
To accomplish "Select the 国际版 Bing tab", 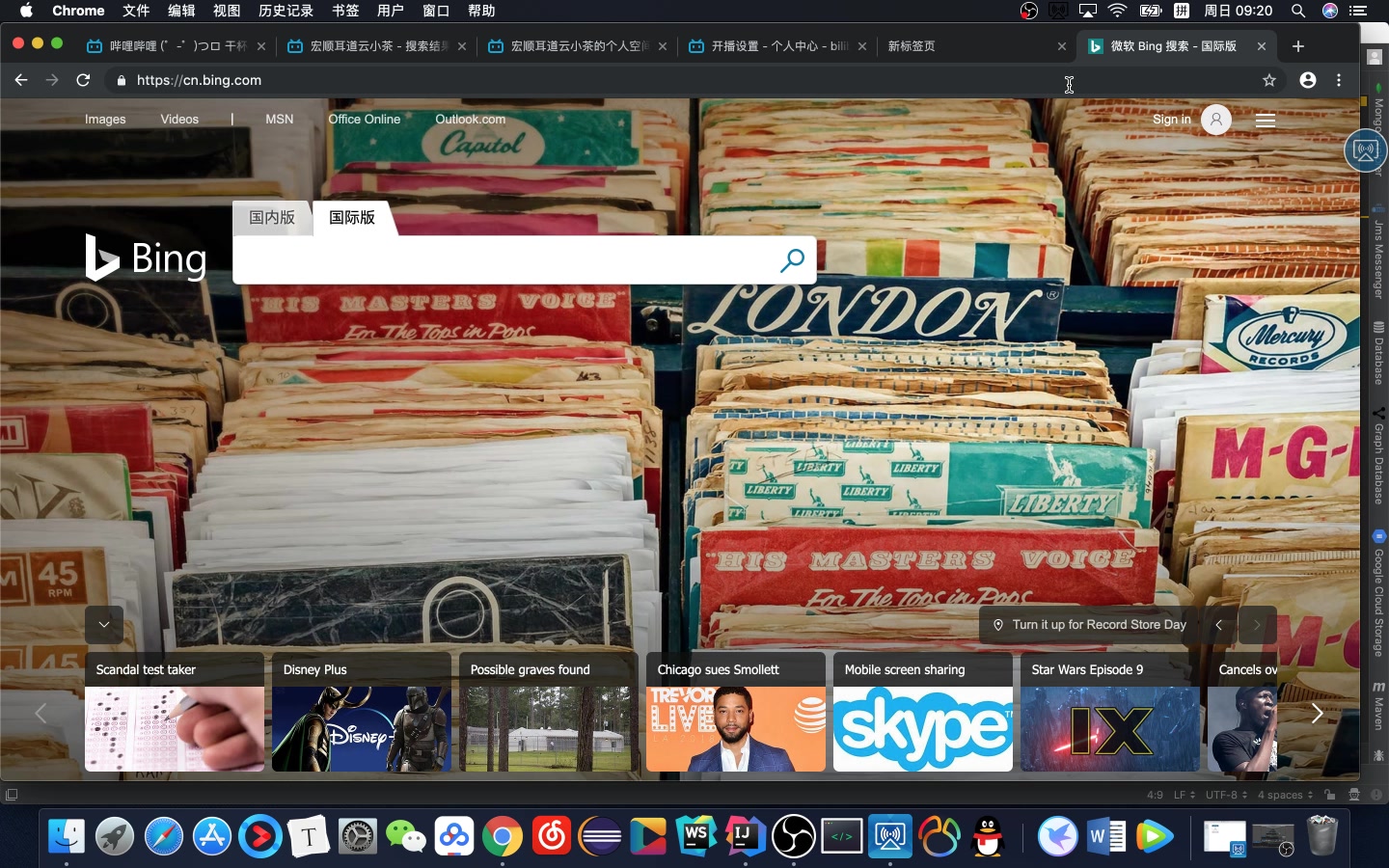I will (352, 218).
